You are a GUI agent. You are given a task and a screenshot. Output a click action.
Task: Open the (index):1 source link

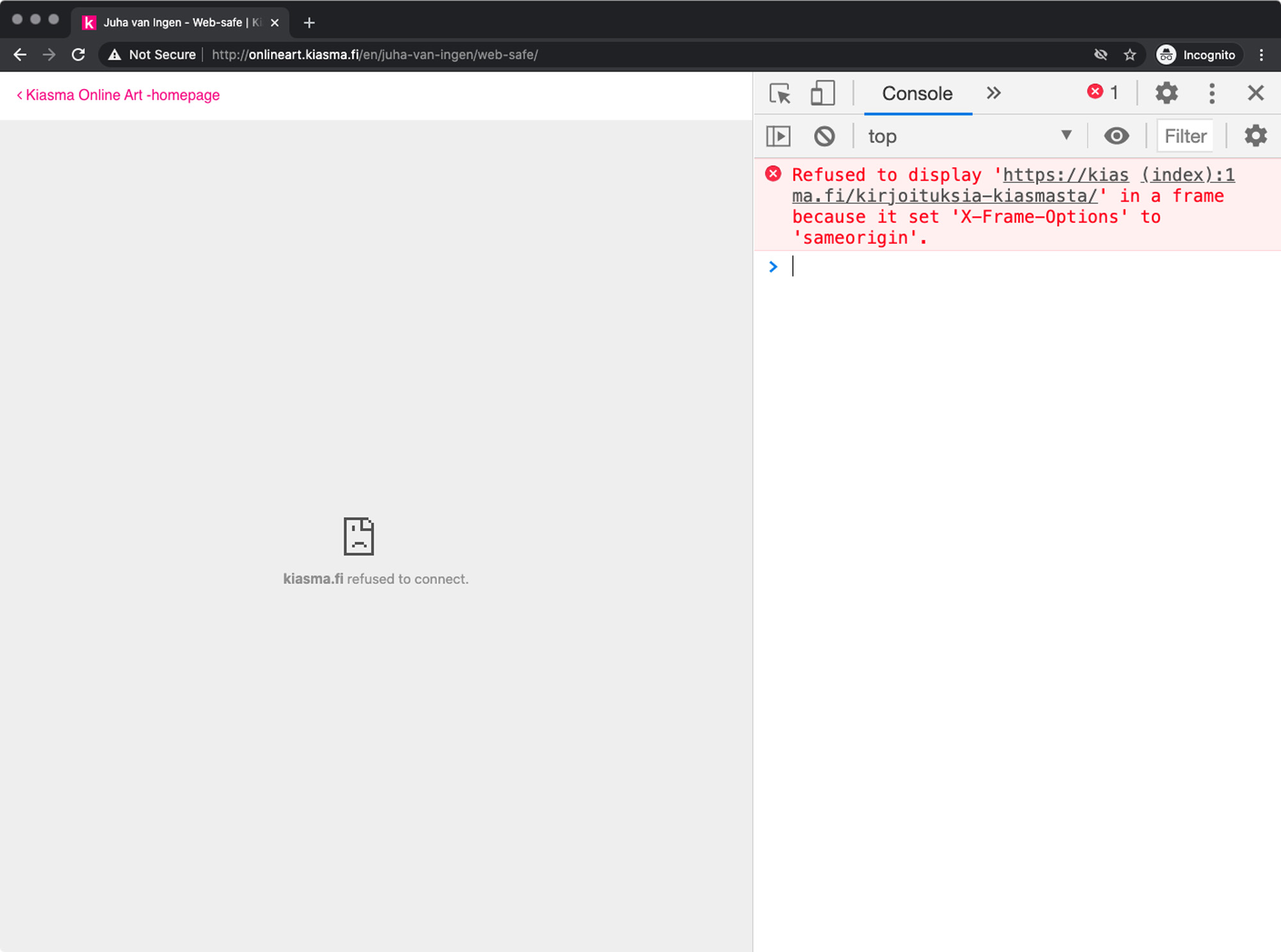click(1187, 175)
